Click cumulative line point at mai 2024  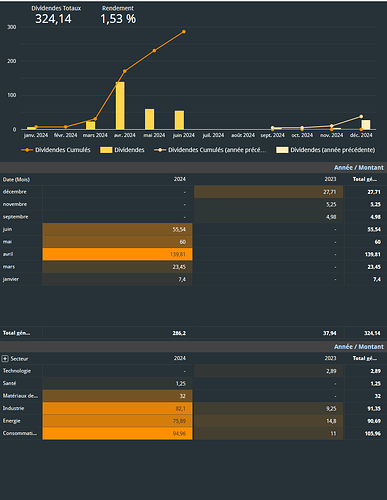(x=154, y=51)
